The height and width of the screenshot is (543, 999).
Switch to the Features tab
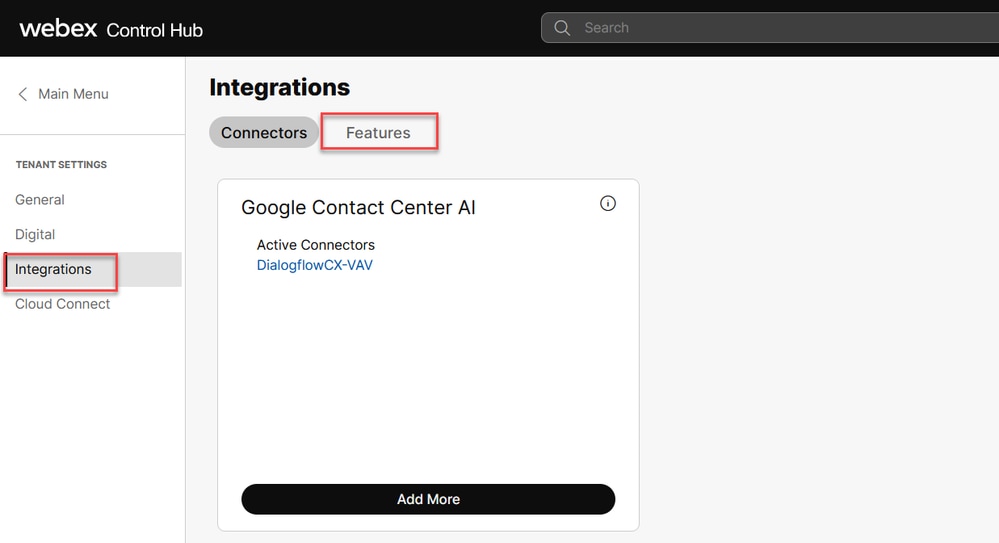[x=378, y=133]
